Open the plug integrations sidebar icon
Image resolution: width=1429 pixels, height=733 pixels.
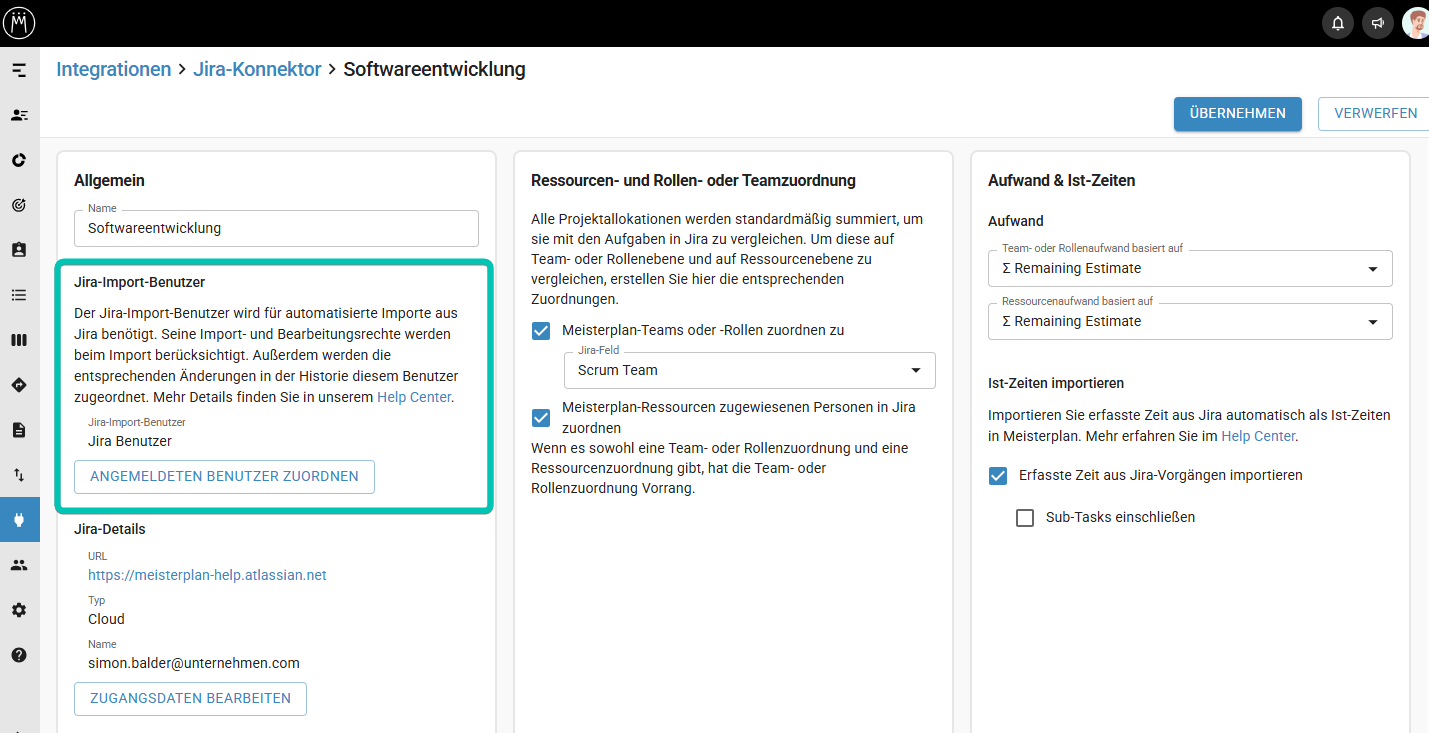tap(19, 520)
